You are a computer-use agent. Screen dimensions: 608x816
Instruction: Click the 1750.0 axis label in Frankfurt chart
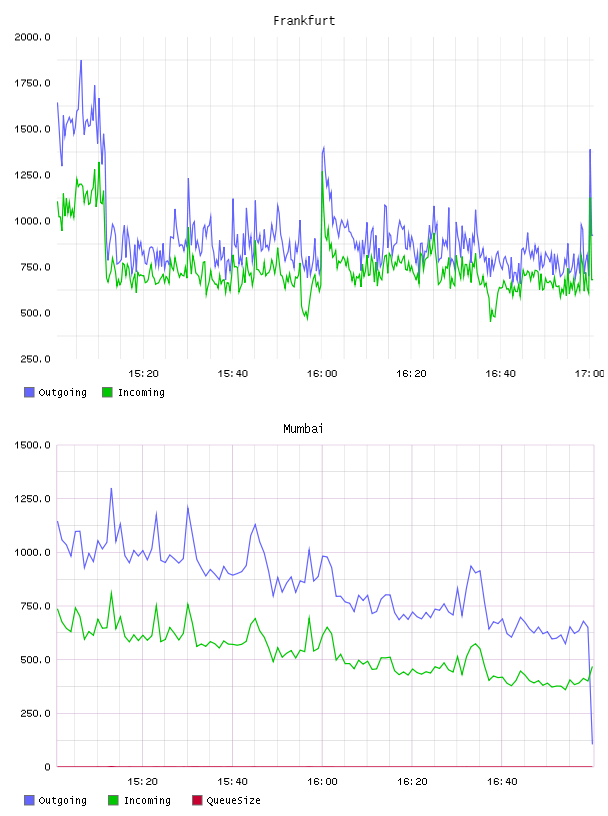32,83
